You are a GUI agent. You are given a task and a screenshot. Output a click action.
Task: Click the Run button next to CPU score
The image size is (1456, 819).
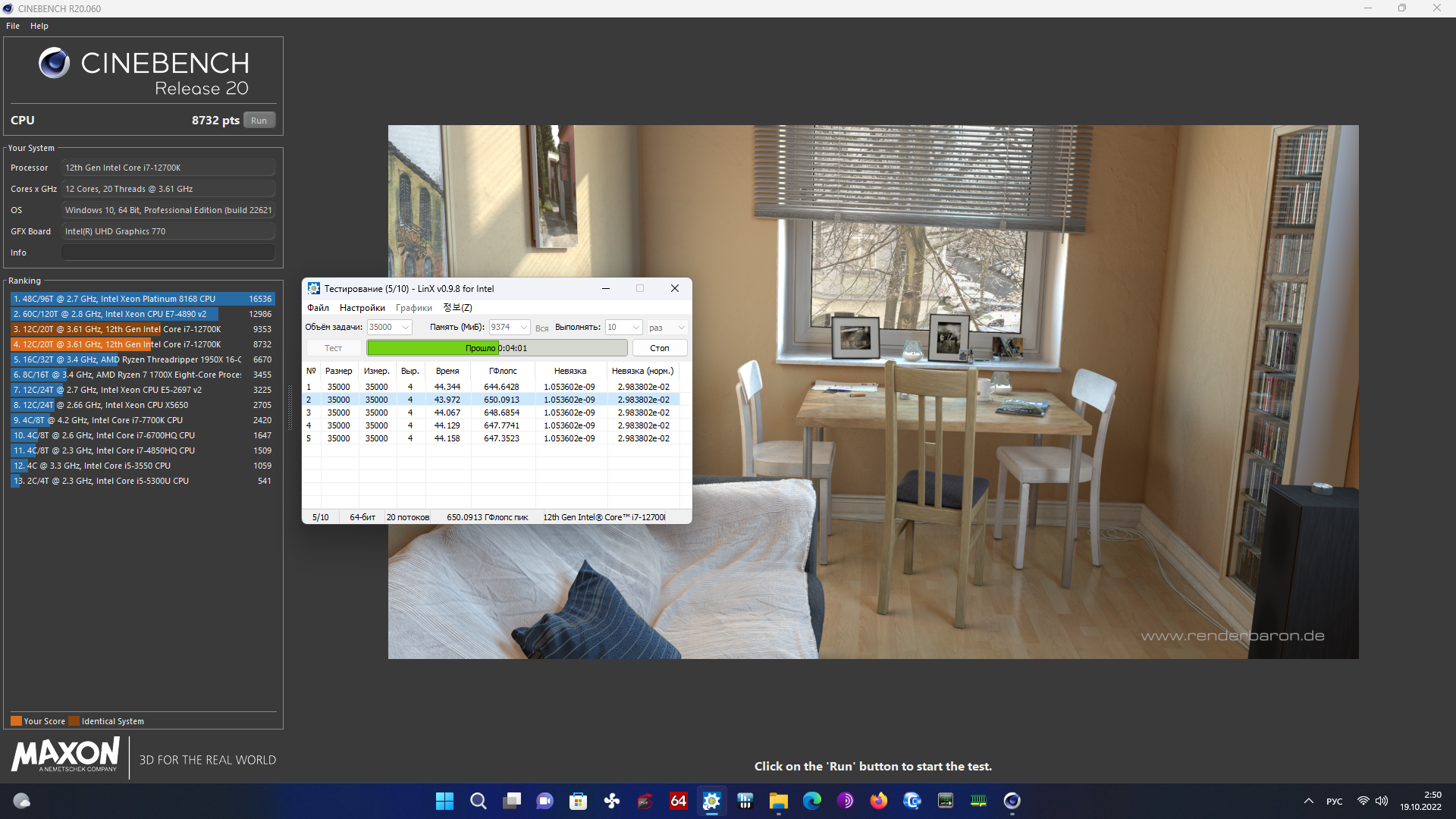click(259, 121)
